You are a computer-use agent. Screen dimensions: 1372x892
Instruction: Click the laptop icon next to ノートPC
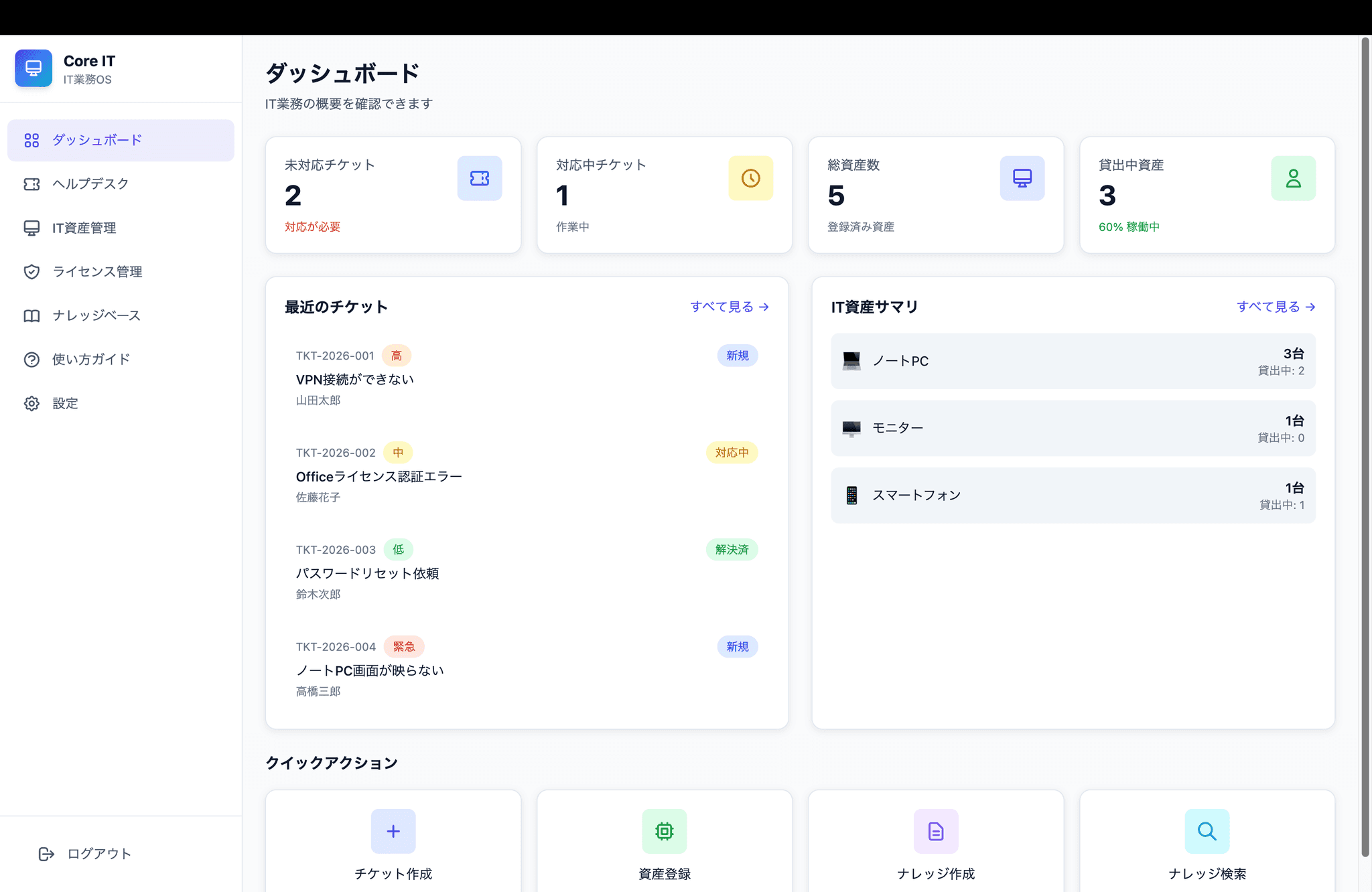coord(851,361)
